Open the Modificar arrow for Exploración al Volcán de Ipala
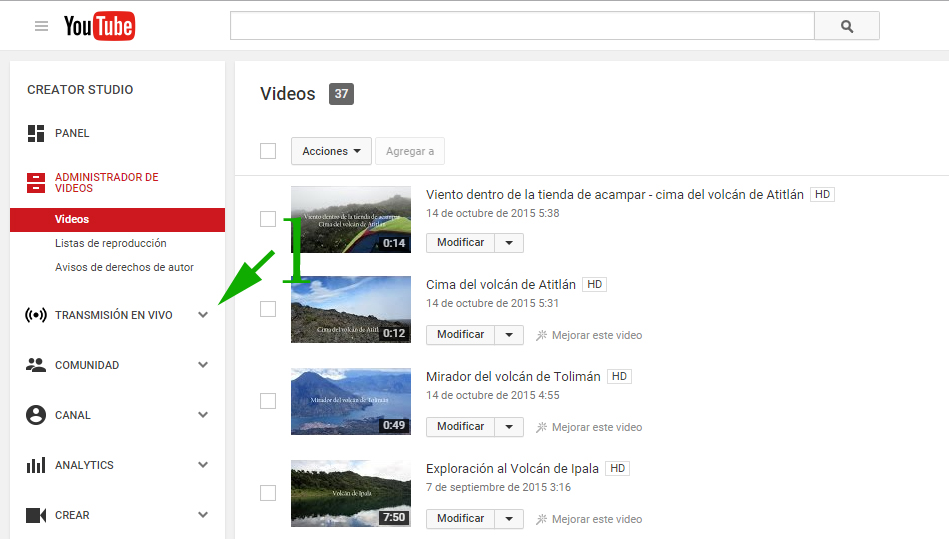 click(x=509, y=518)
